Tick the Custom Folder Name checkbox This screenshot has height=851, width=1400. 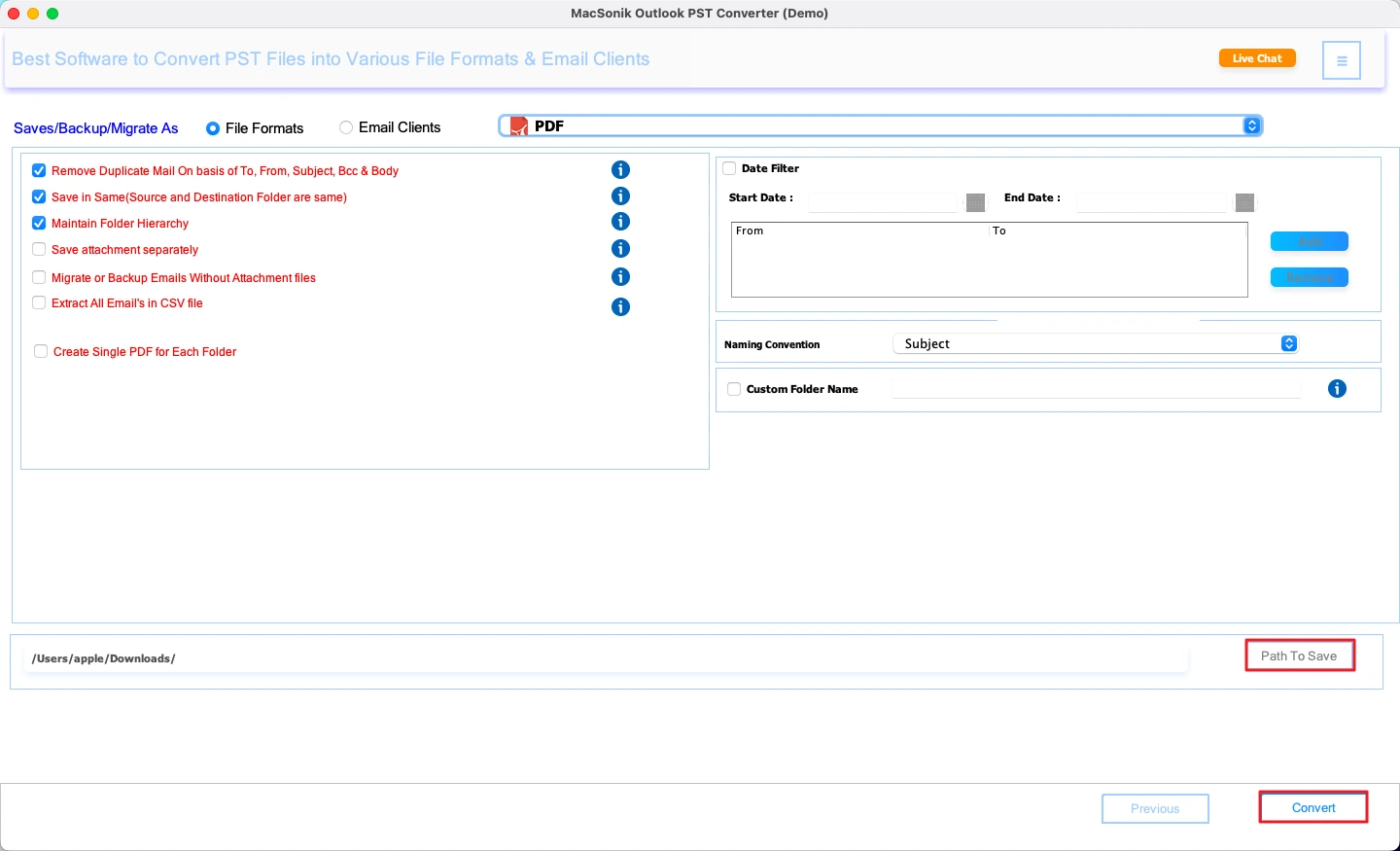point(734,389)
